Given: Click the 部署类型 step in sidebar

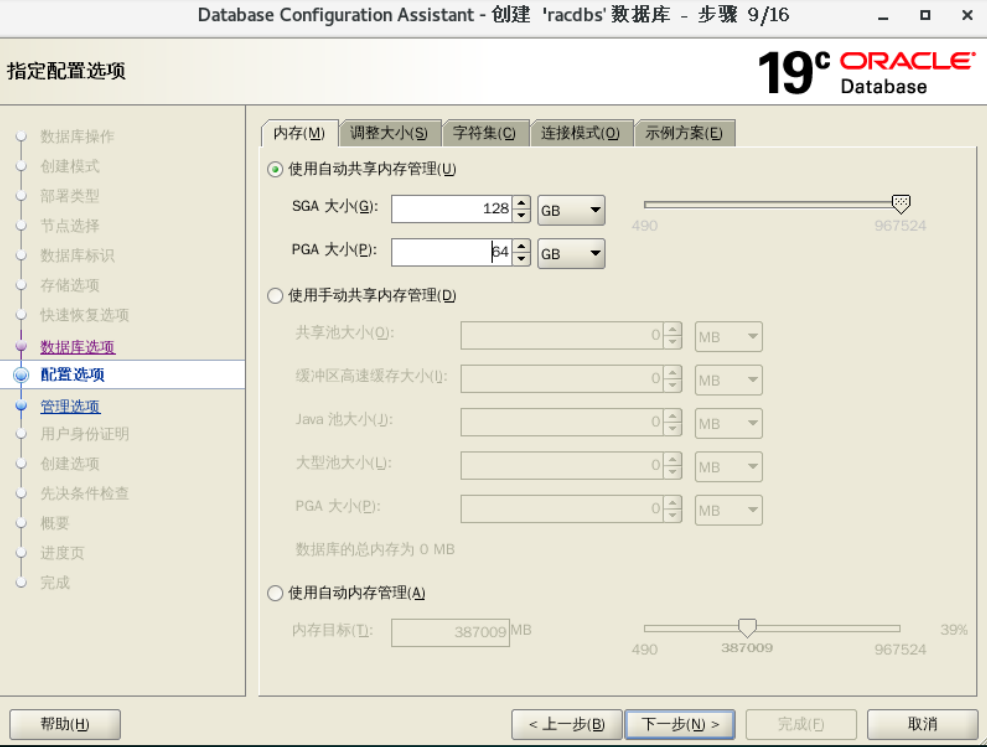Looking at the screenshot, I should click(70, 196).
